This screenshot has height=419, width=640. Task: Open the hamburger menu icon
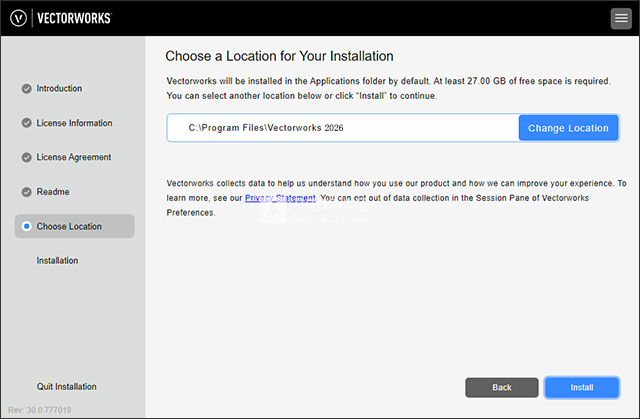621,19
